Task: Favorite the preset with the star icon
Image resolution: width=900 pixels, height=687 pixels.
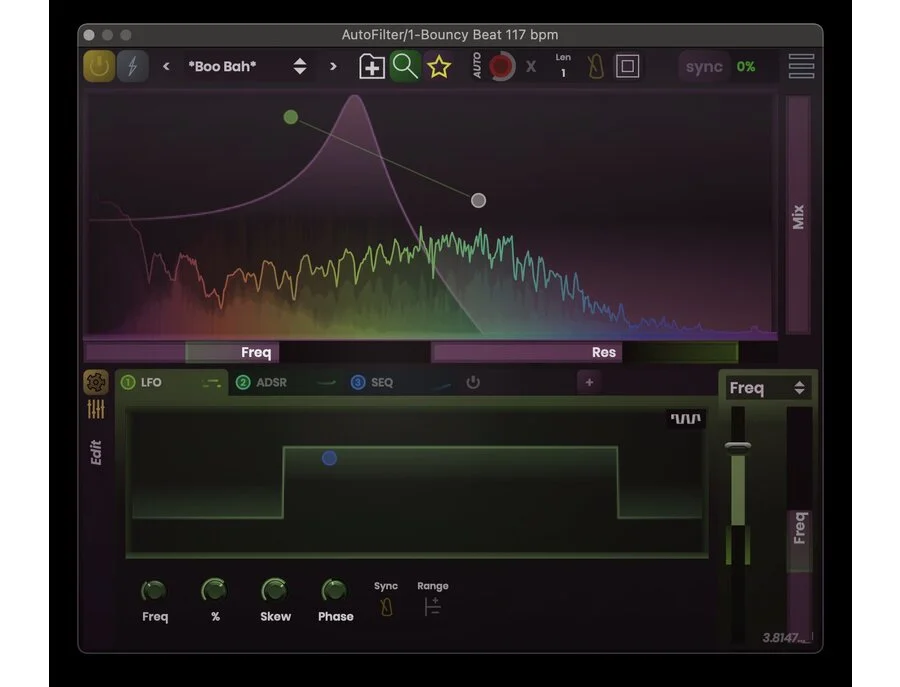Action: 439,67
